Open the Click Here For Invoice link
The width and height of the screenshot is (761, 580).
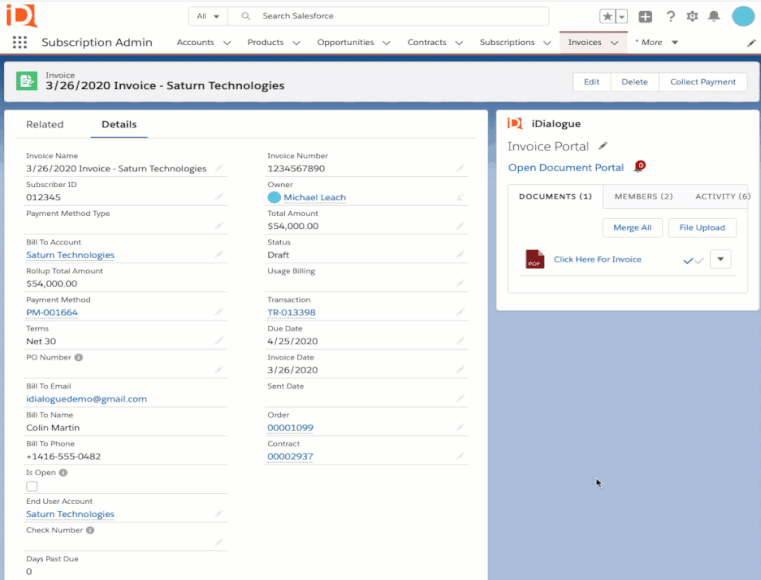597,259
